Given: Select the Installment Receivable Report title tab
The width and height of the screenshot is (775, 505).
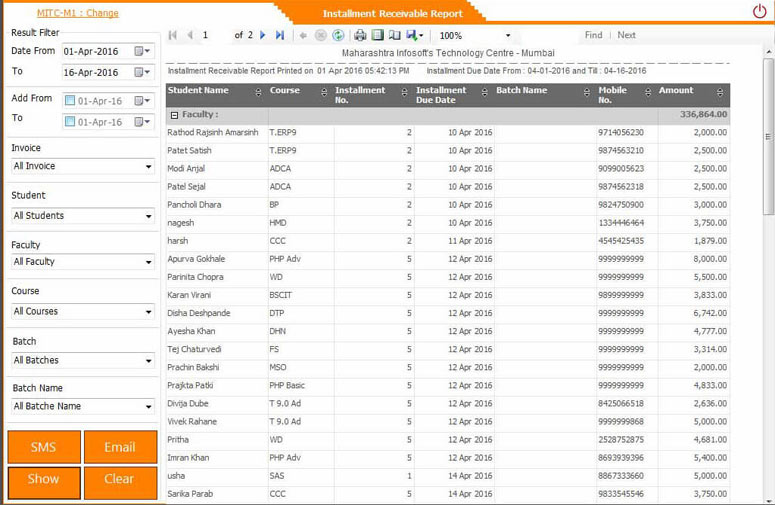Looking at the screenshot, I should (x=393, y=14).
